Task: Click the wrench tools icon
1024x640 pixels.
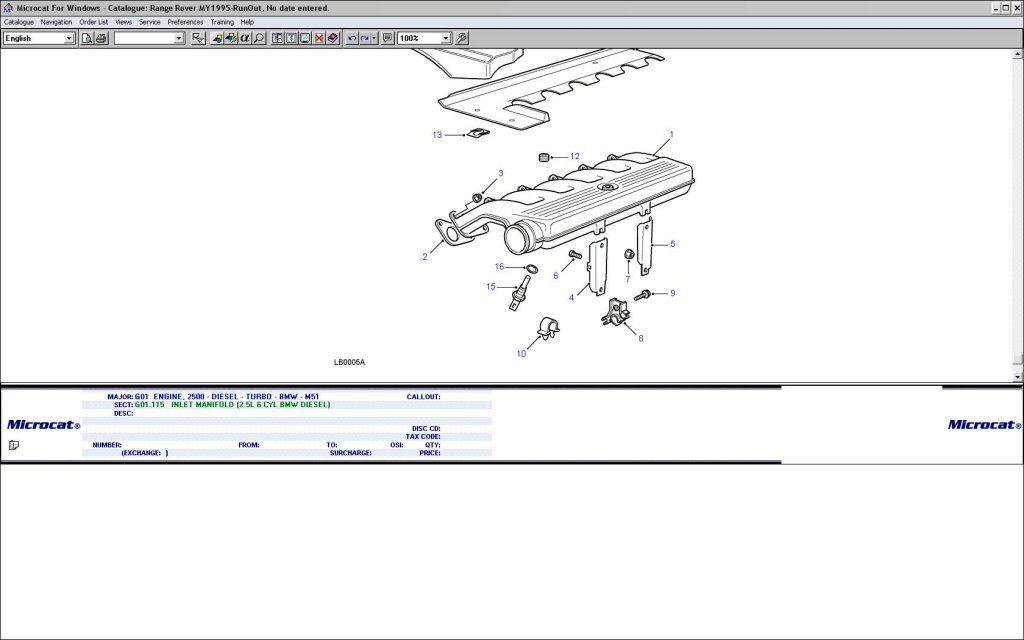Action: tap(462, 39)
